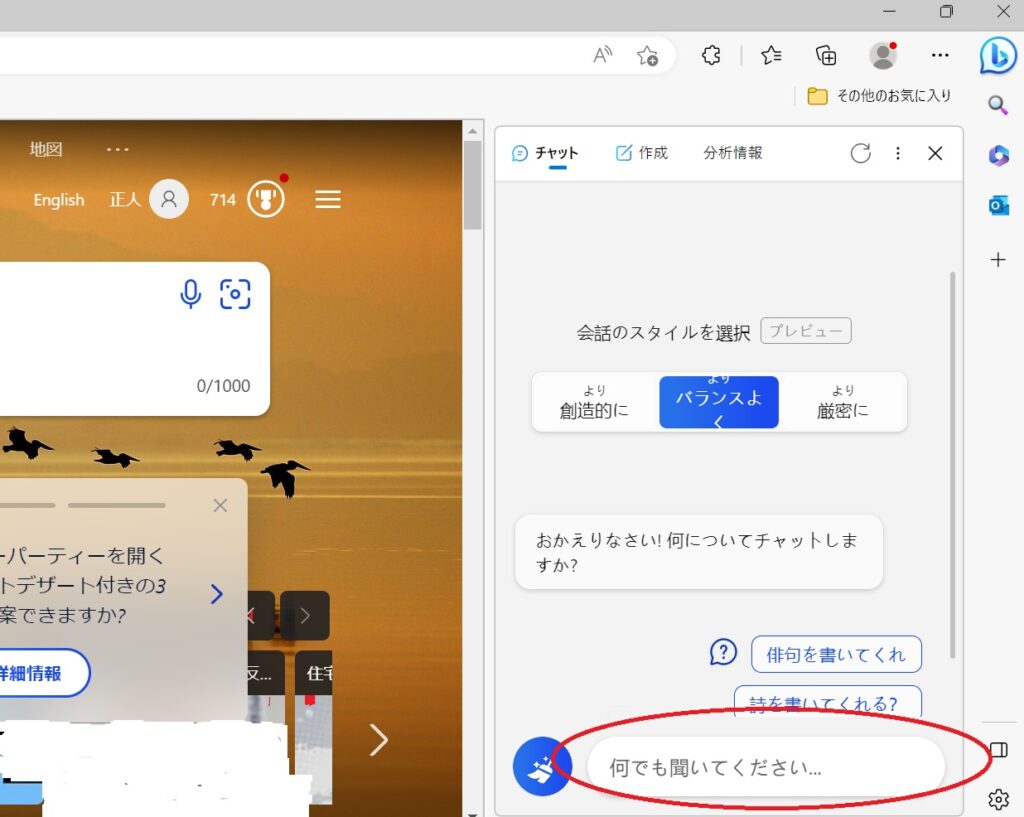The height and width of the screenshot is (817, 1024).
Task: Select the バランスよく conversation style
Action: pyautogui.click(x=718, y=402)
